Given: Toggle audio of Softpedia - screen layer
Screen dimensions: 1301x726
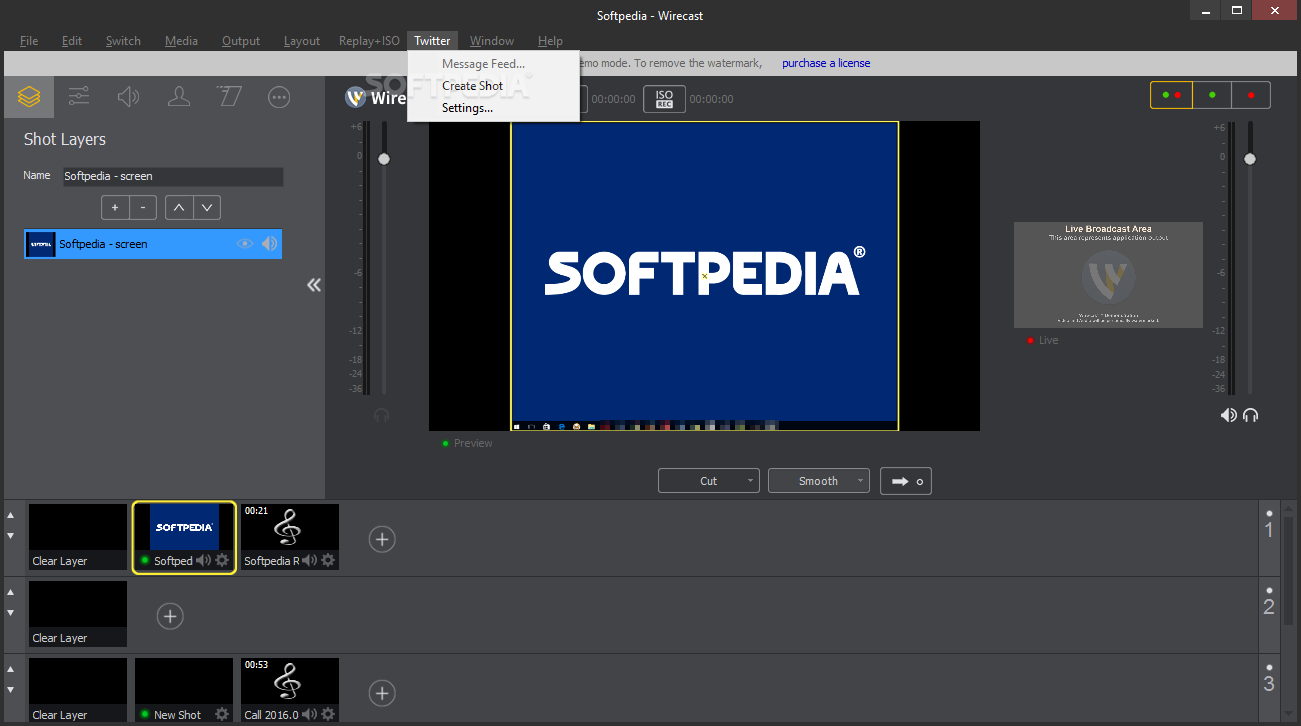Looking at the screenshot, I should 270,243.
